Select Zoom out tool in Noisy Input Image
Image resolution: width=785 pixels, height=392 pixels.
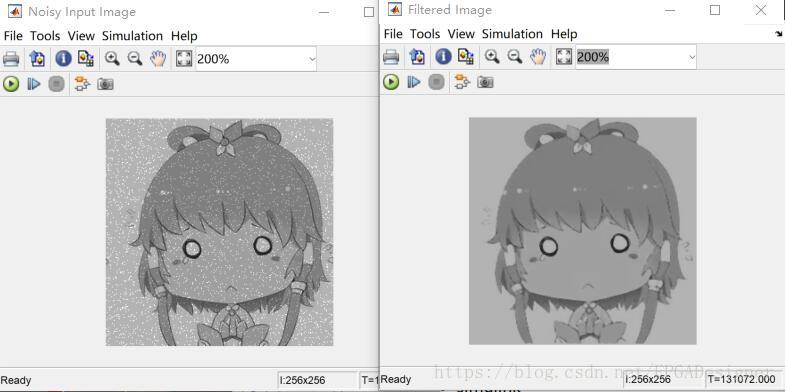pos(135,59)
